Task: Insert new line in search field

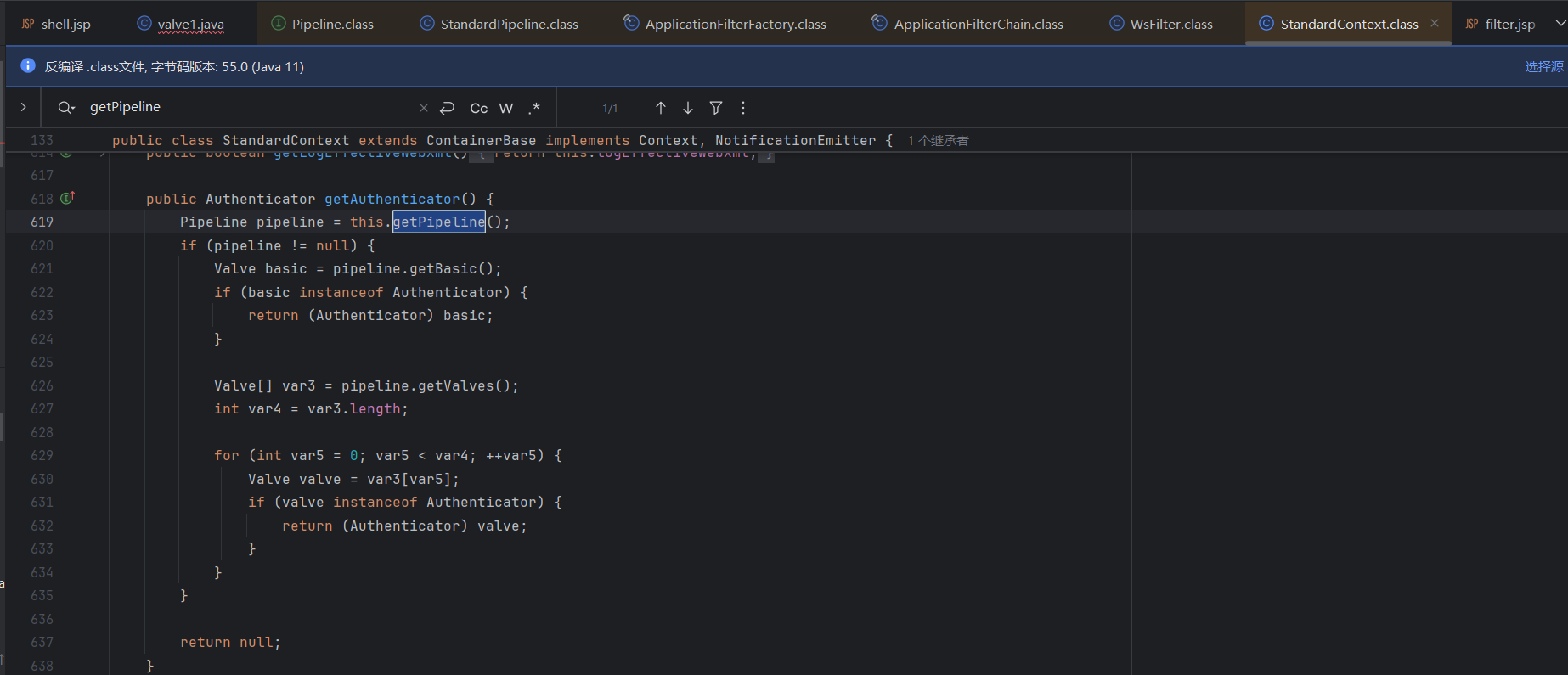Action: pyautogui.click(x=448, y=108)
